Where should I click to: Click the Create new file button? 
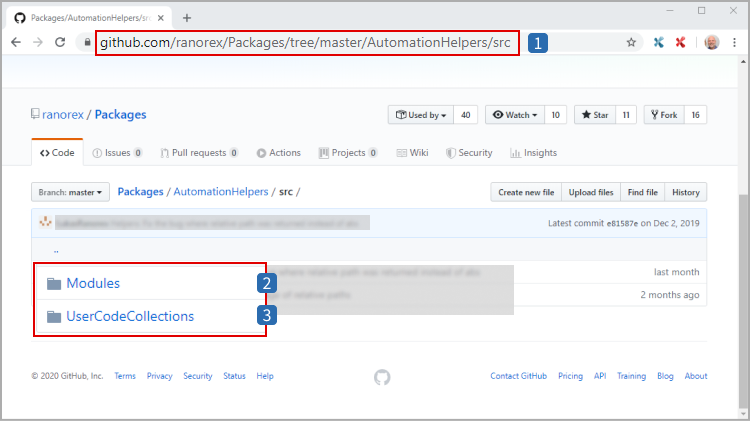pos(526,192)
